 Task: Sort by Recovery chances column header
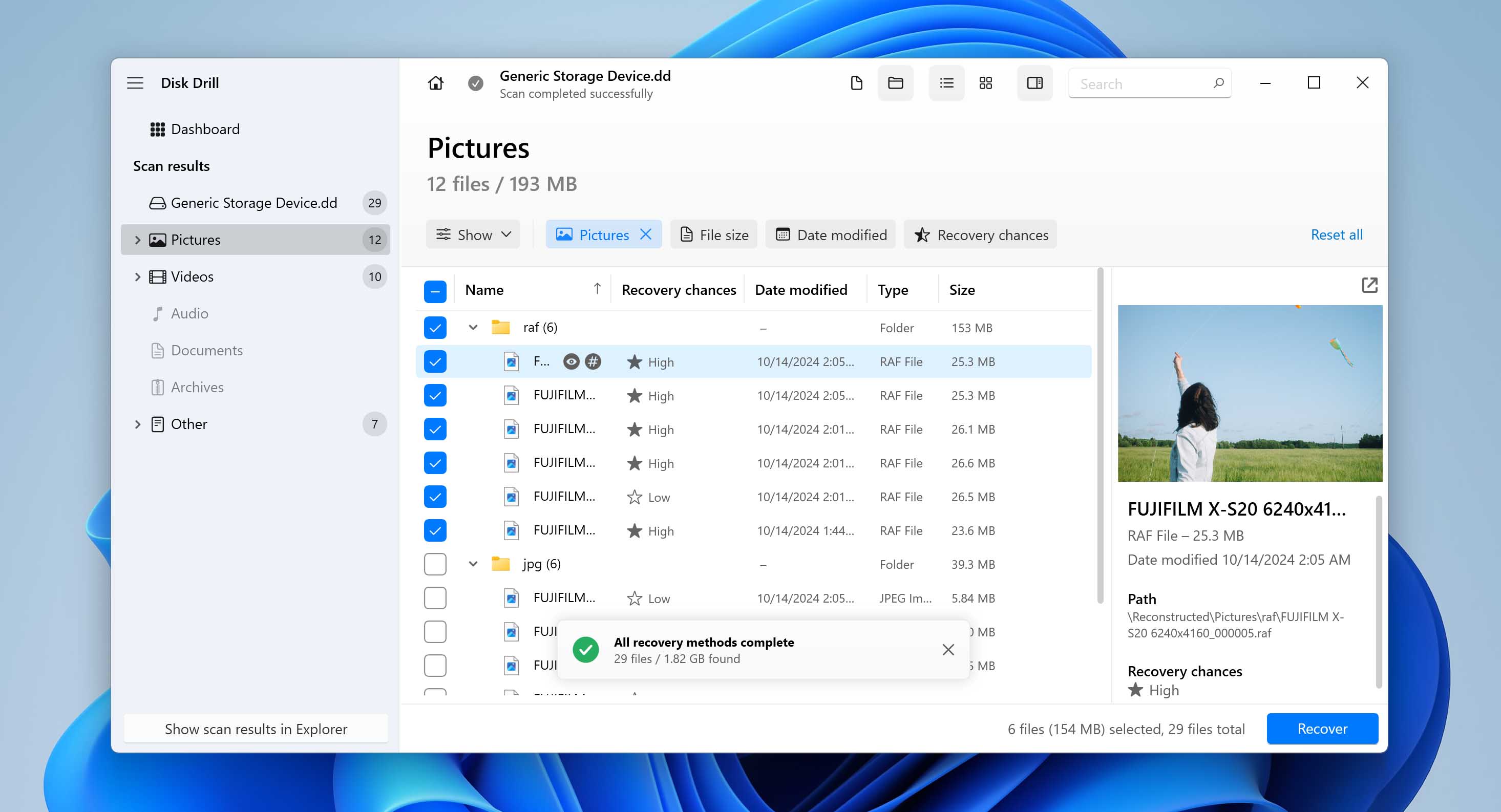point(678,289)
